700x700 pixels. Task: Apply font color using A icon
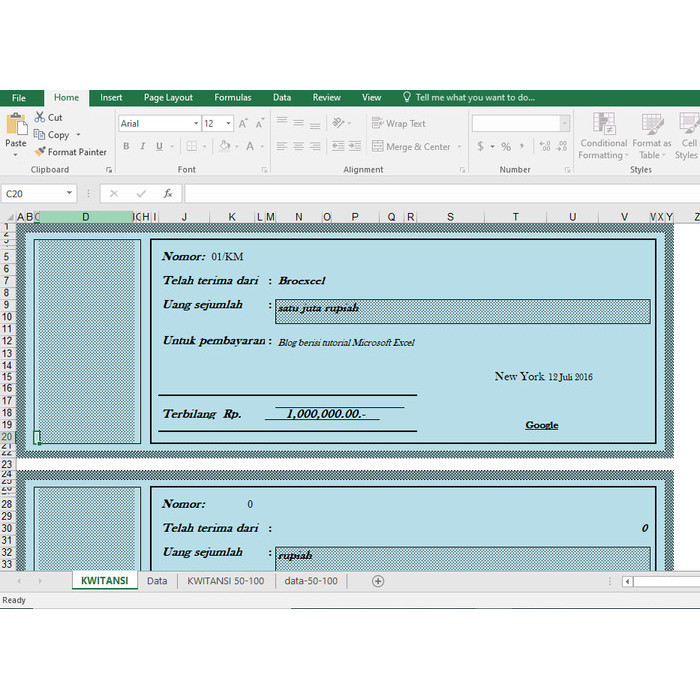[x=250, y=146]
